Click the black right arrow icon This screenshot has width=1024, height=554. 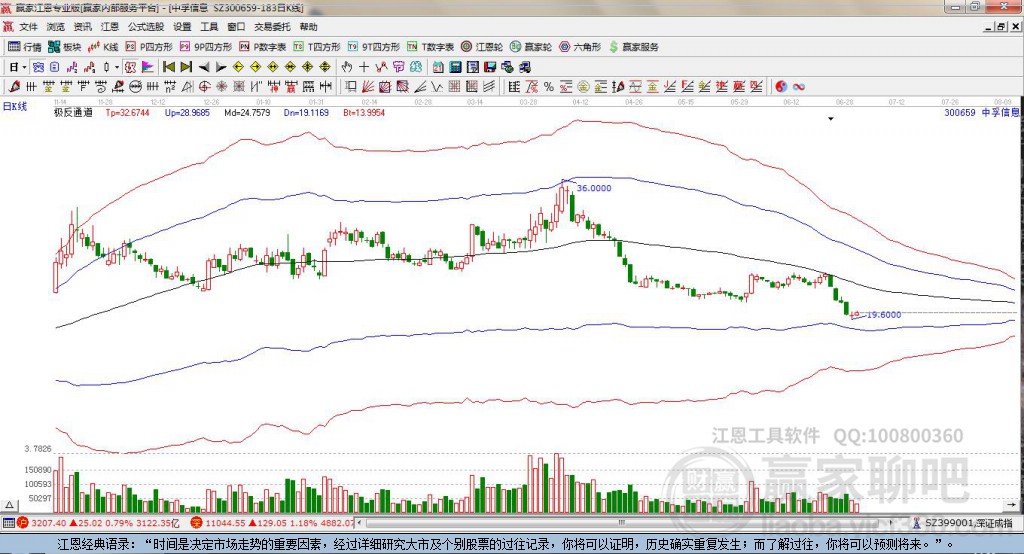221,67
